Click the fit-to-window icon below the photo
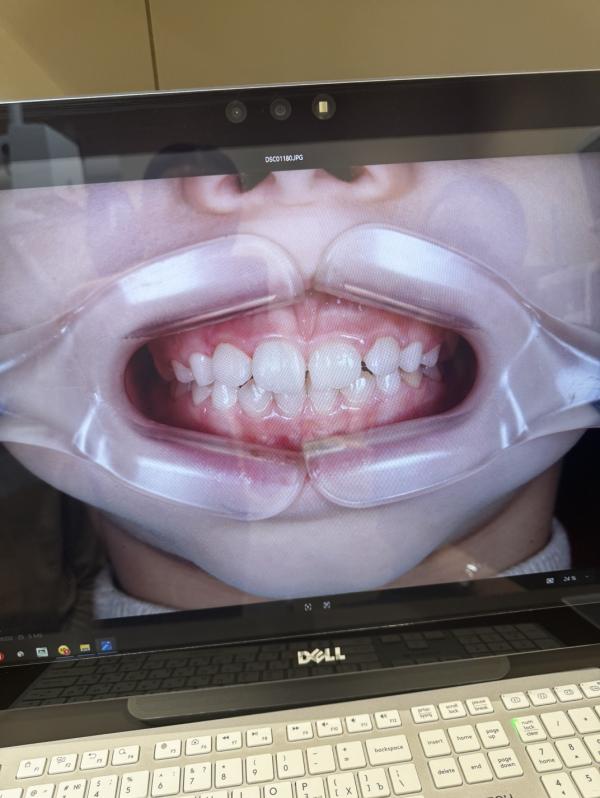The height and width of the screenshot is (798, 600). pyautogui.click(x=308, y=606)
